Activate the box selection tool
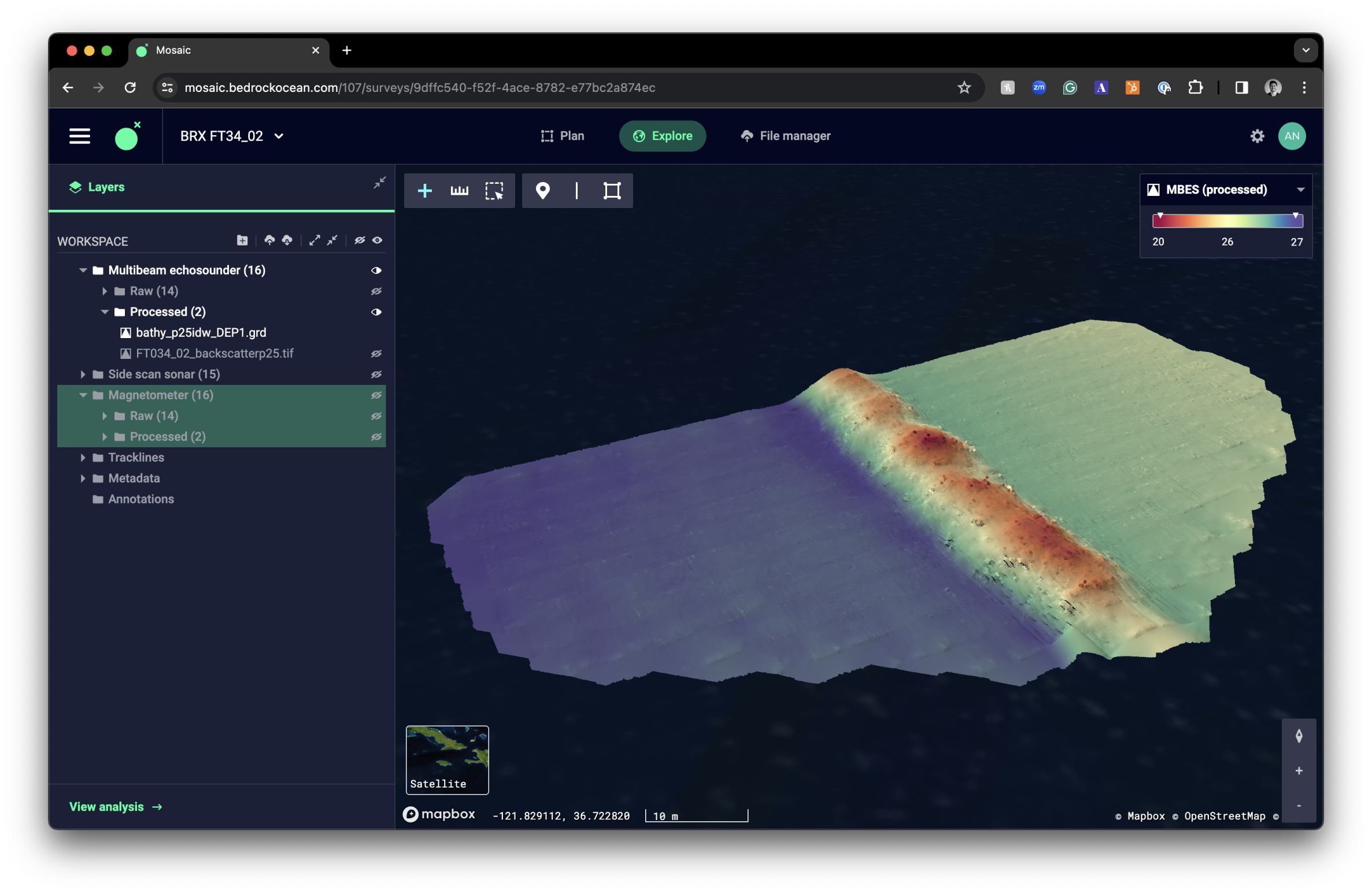Image resolution: width=1372 pixels, height=894 pixels. point(494,191)
